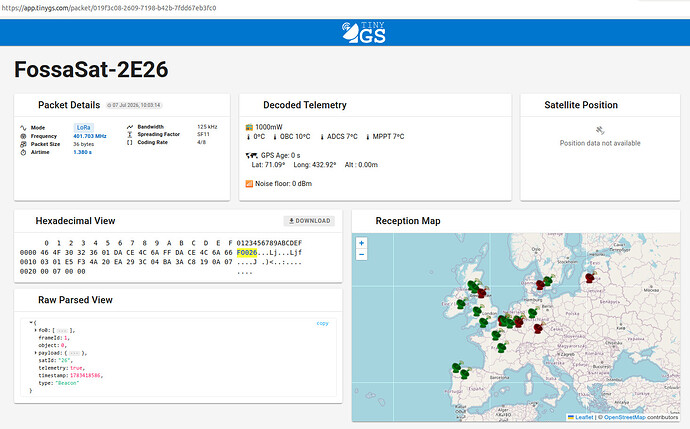Select the red station marker near Latvia
Image resolution: width=690 pixels, height=429 pixels.
(x=590, y=278)
